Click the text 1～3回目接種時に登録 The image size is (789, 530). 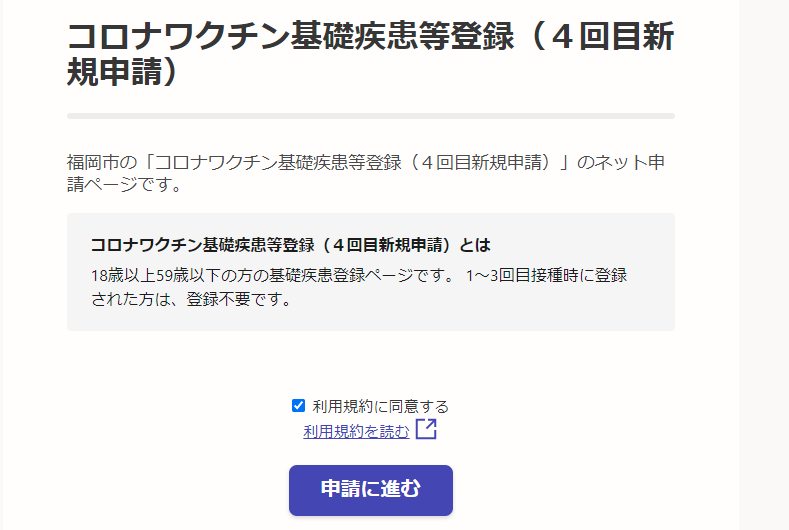[546, 275]
